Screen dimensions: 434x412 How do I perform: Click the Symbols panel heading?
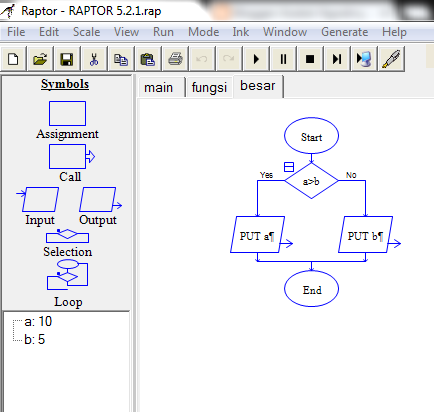pos(65,84)
